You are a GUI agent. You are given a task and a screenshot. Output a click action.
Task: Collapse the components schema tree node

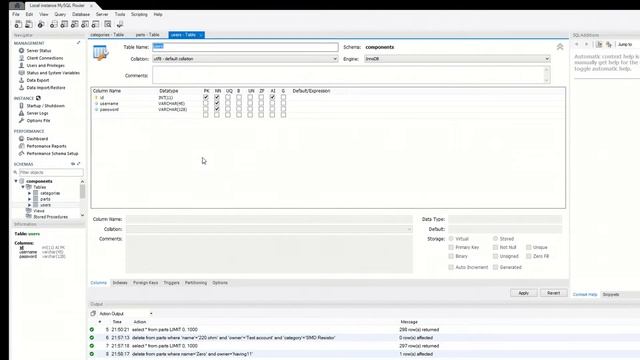[x=16, y=181]
